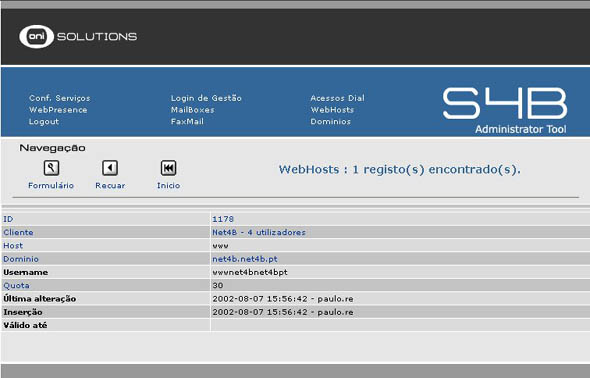The image size is (590, 378).
Task: Open the Domínios menu item
Action: click(x=330, y=121)
